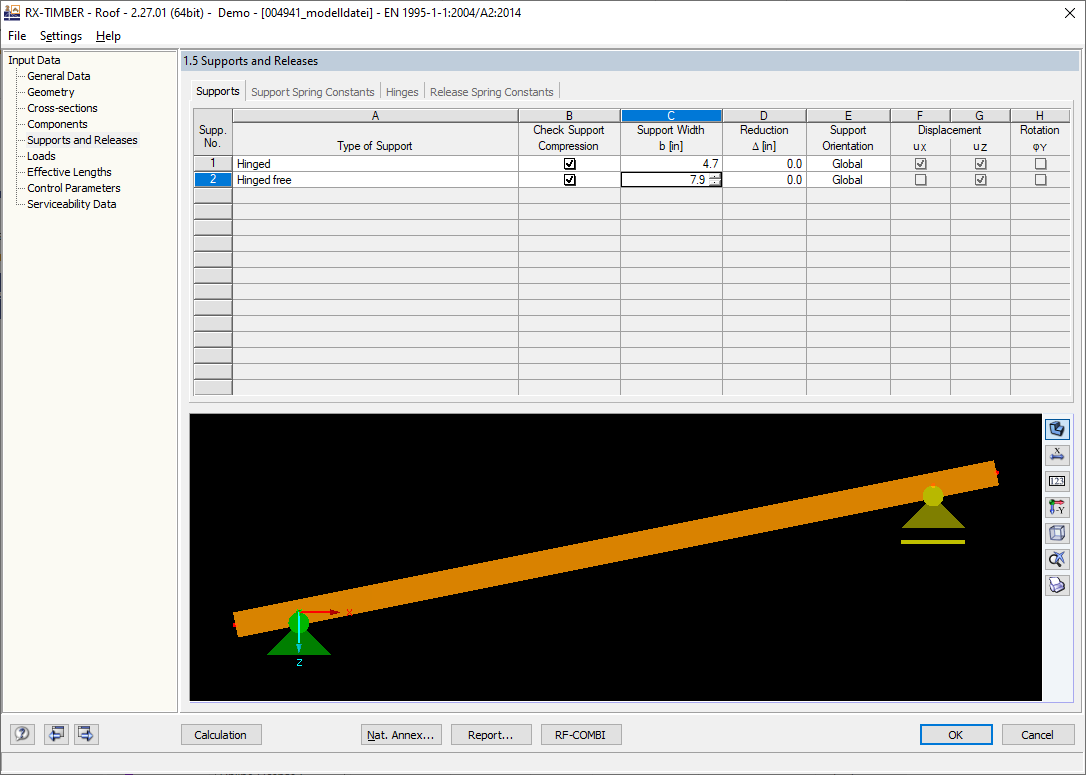Toggle the 123 numbering display icon
1086x775 pixels.
pos(1057,481)
